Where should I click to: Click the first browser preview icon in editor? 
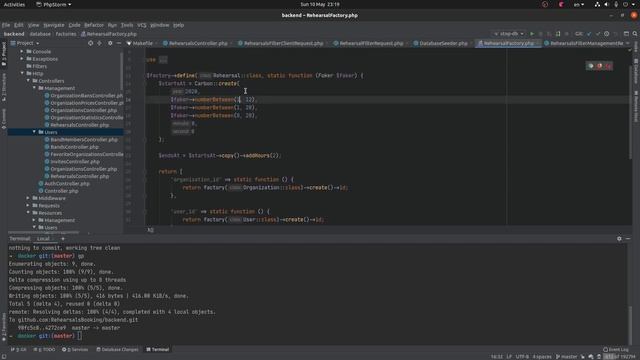coord(591,66)
